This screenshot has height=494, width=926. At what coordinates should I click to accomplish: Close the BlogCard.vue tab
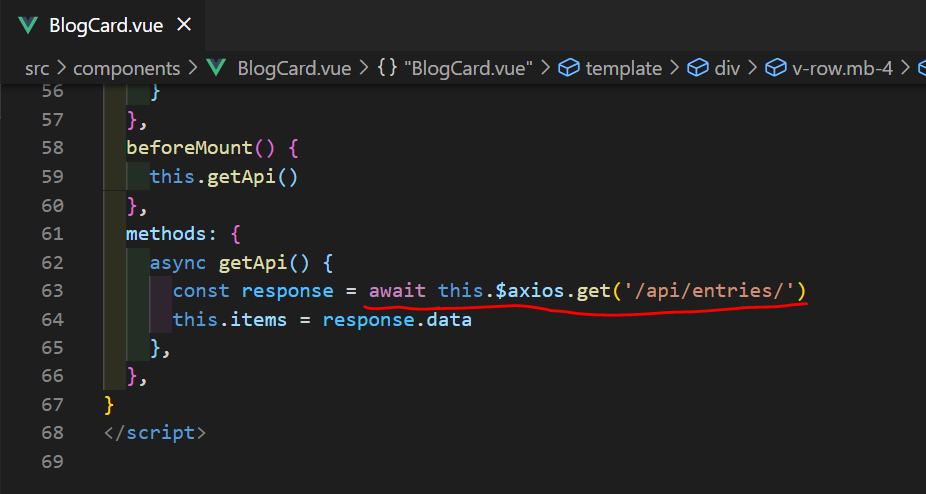click(x=185, y=25)
